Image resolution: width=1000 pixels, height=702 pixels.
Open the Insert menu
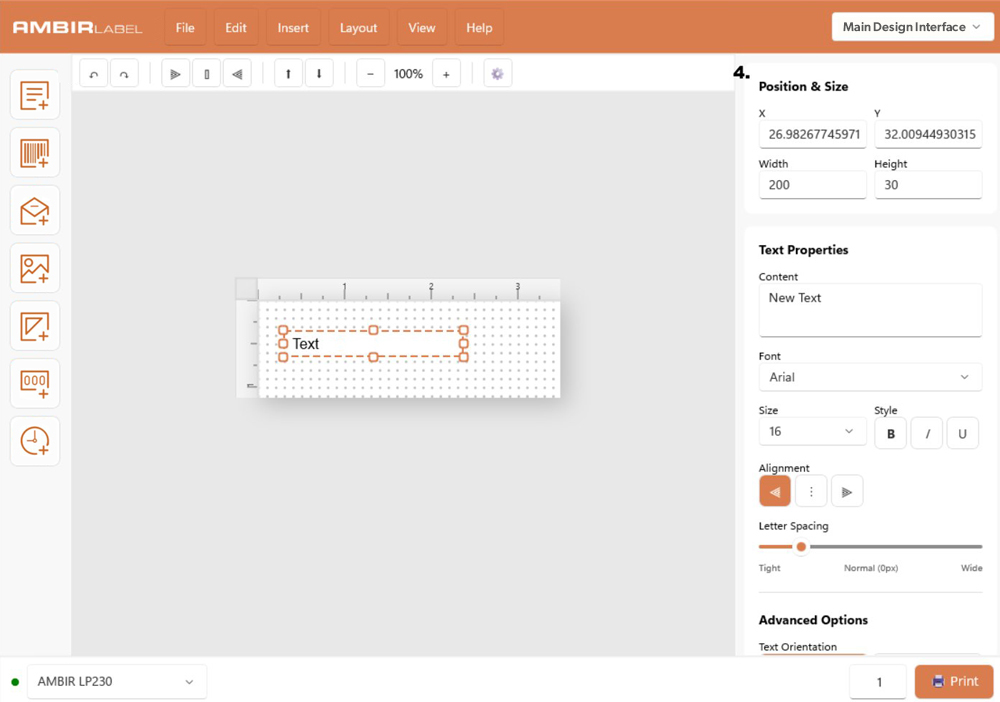pos(293,28)
